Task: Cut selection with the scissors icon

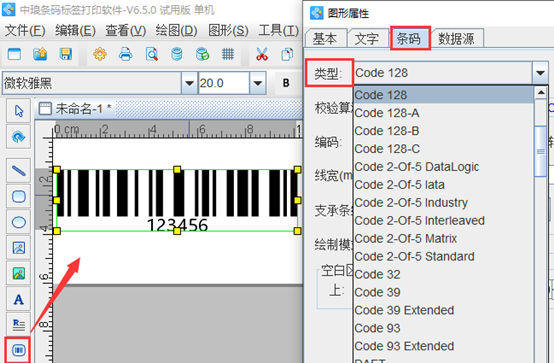Action: coord(261,54)
